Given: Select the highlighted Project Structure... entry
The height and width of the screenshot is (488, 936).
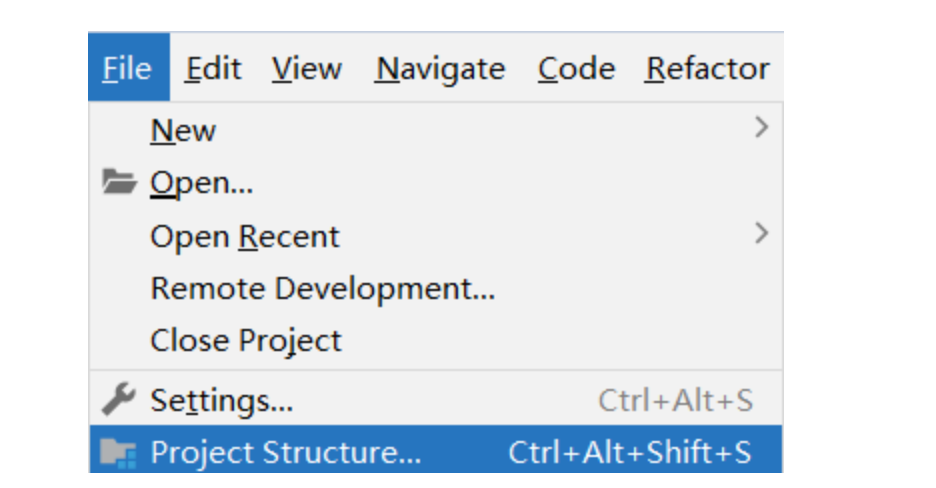Looking at the screenshot, I should (436, 450).
